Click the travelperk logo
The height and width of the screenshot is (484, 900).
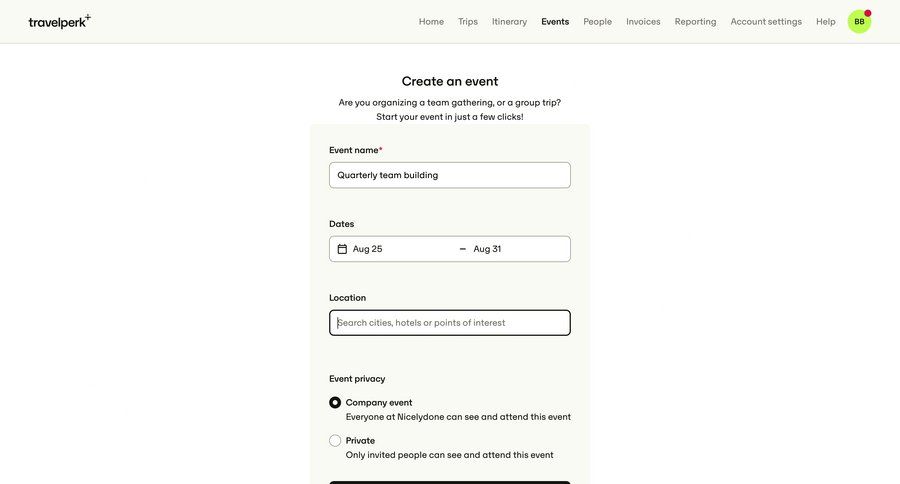59,21
